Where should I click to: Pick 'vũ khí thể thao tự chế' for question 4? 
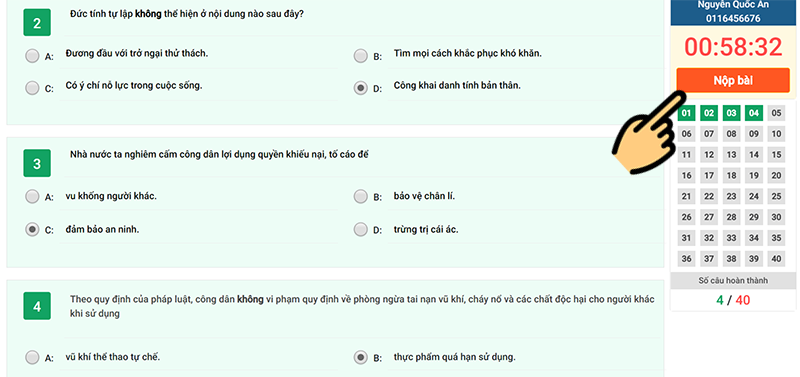click(x=32, y=358)
